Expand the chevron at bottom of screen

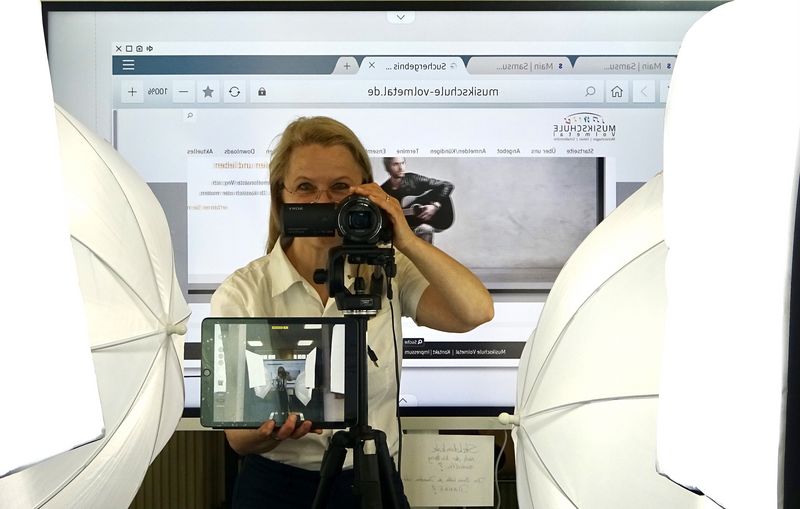pos(407,400)
